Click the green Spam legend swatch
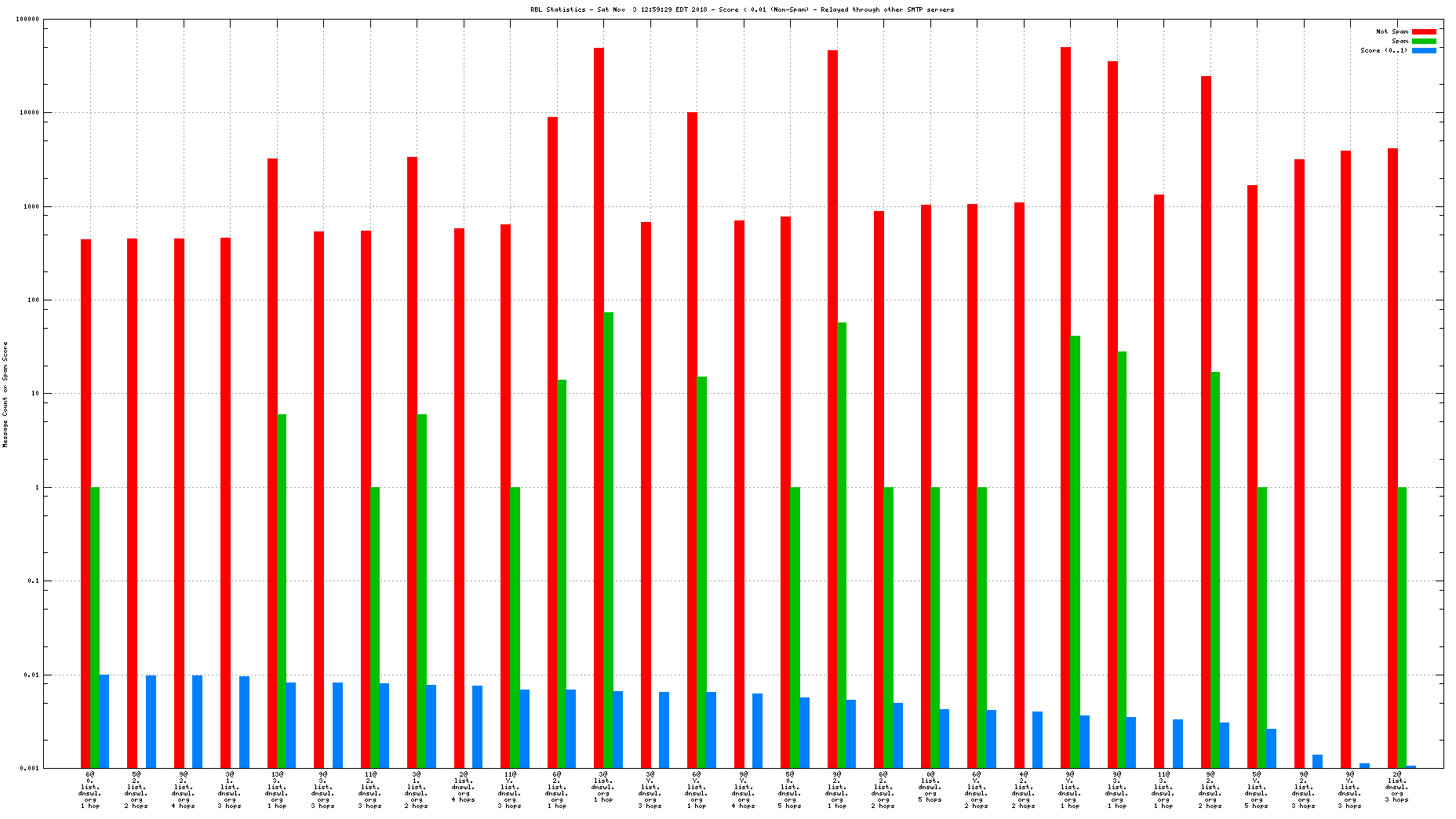This screenshot has width=1456, height=819. (x=1424, y=41)
